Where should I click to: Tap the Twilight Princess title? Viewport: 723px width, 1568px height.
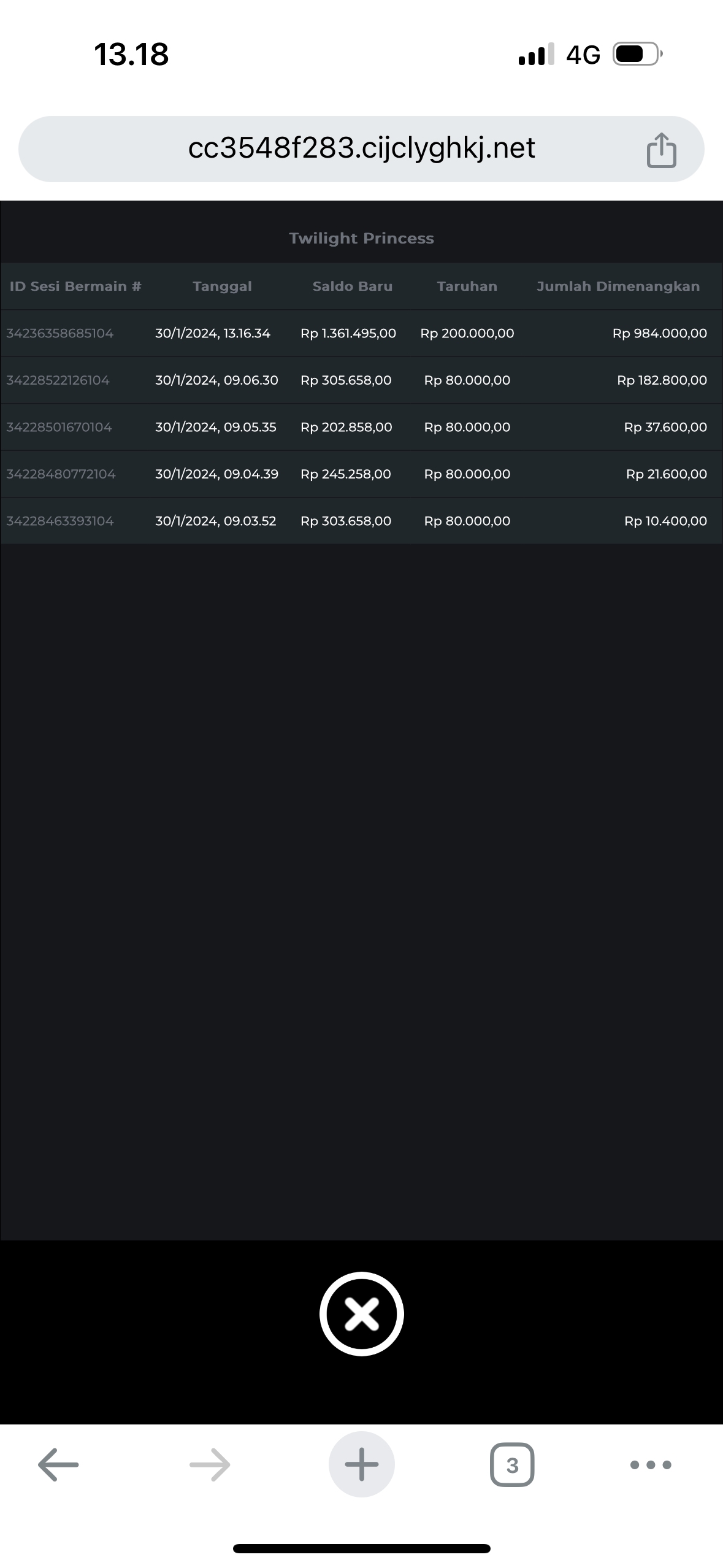pyautogui.click(x=361, y=238)
